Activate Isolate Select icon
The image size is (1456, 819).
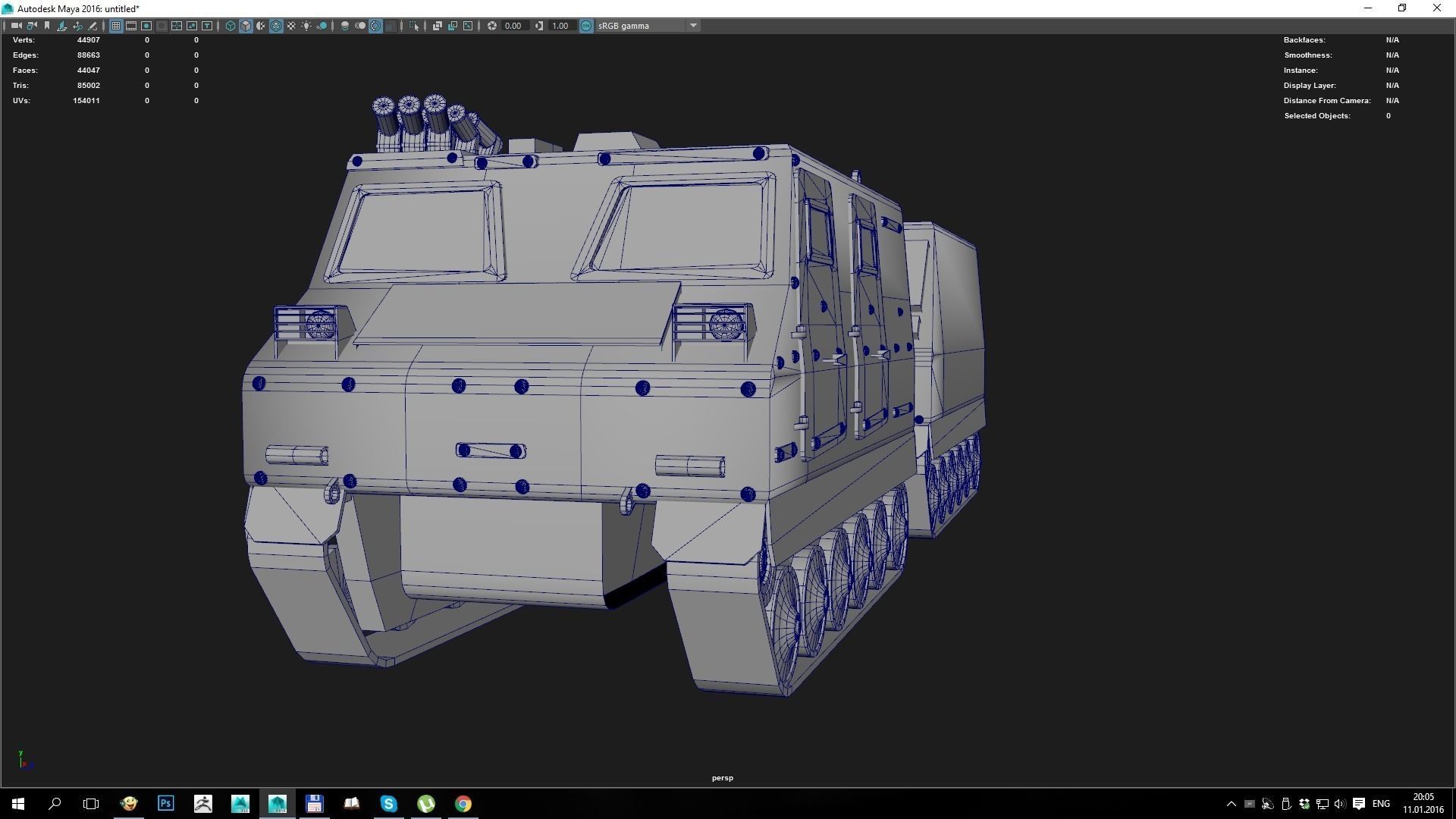(x=414, y=25)
